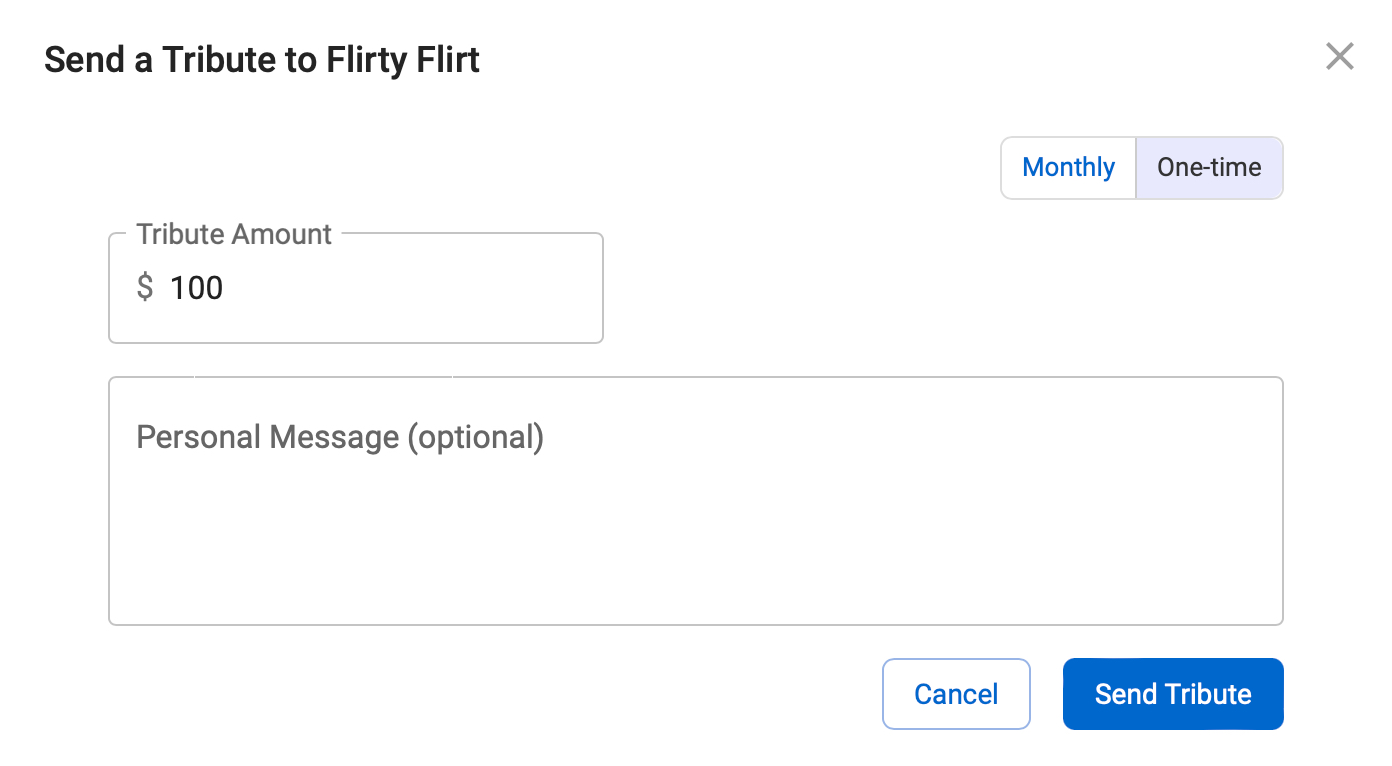
Task: Hit the outlined Cancel button
Action: pyautogui.click(x=956, y=694)
